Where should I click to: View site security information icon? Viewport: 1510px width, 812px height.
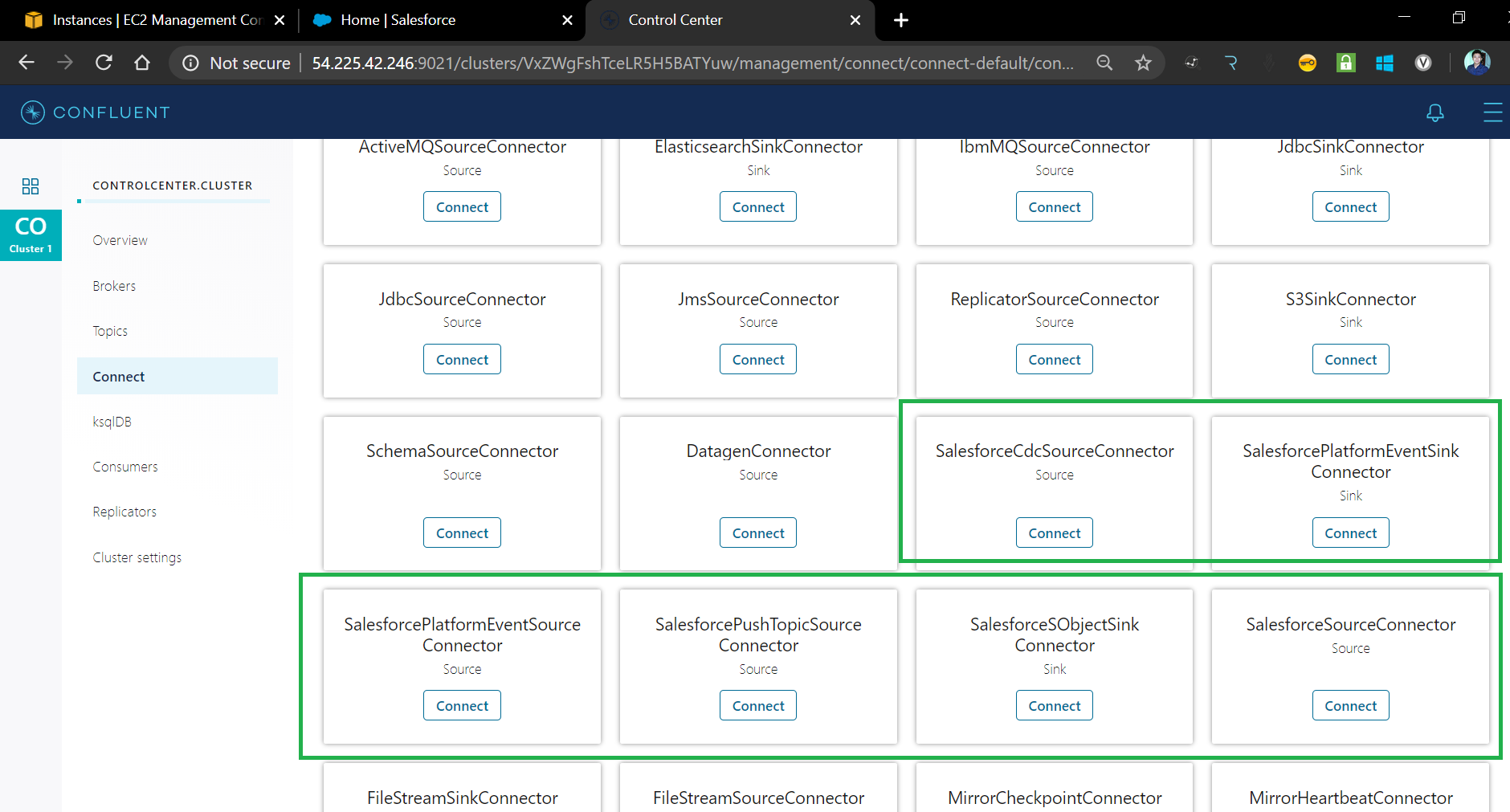coord(190,63)
